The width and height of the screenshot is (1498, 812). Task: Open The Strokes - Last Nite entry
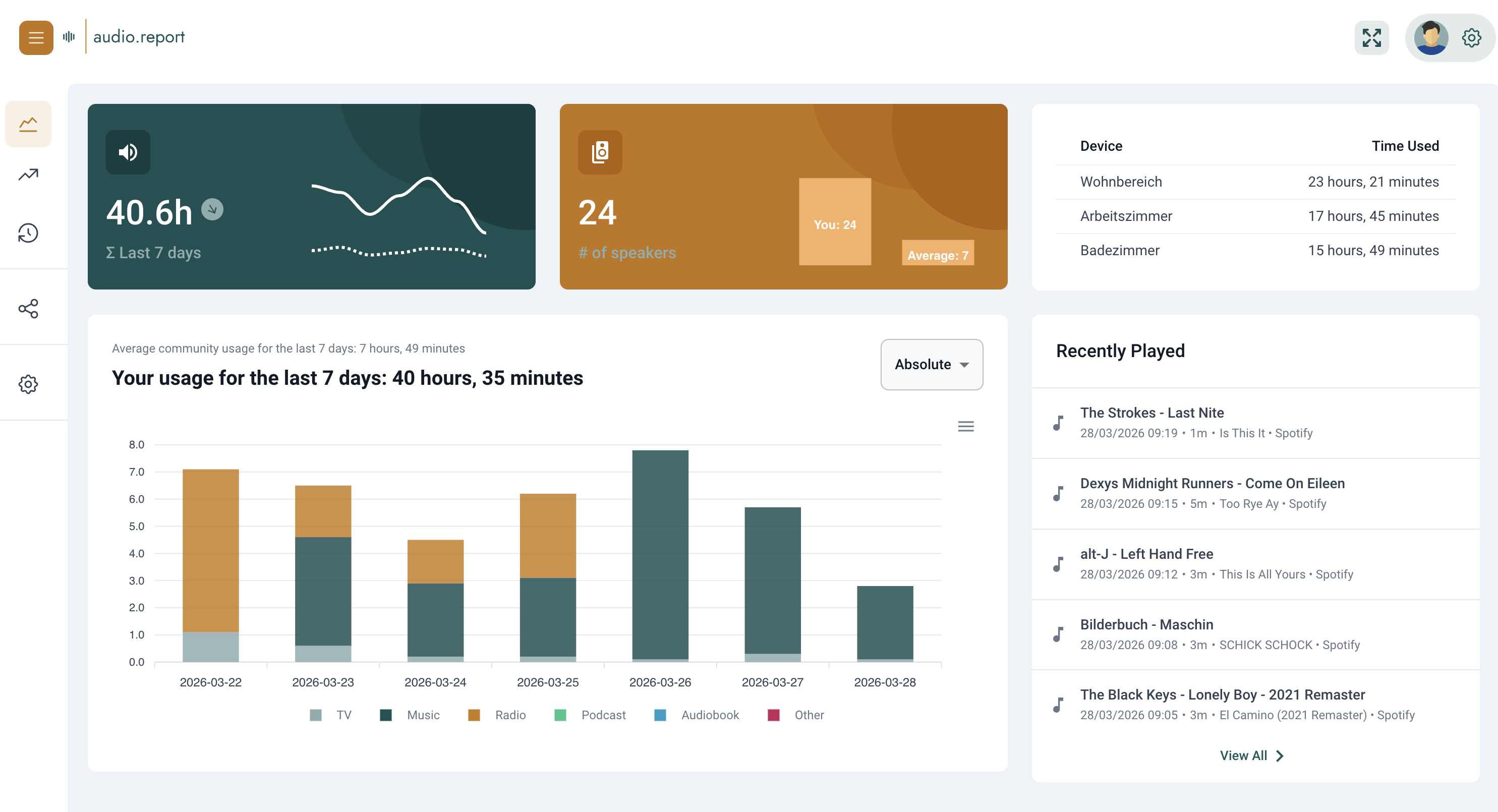point(1255,423)
